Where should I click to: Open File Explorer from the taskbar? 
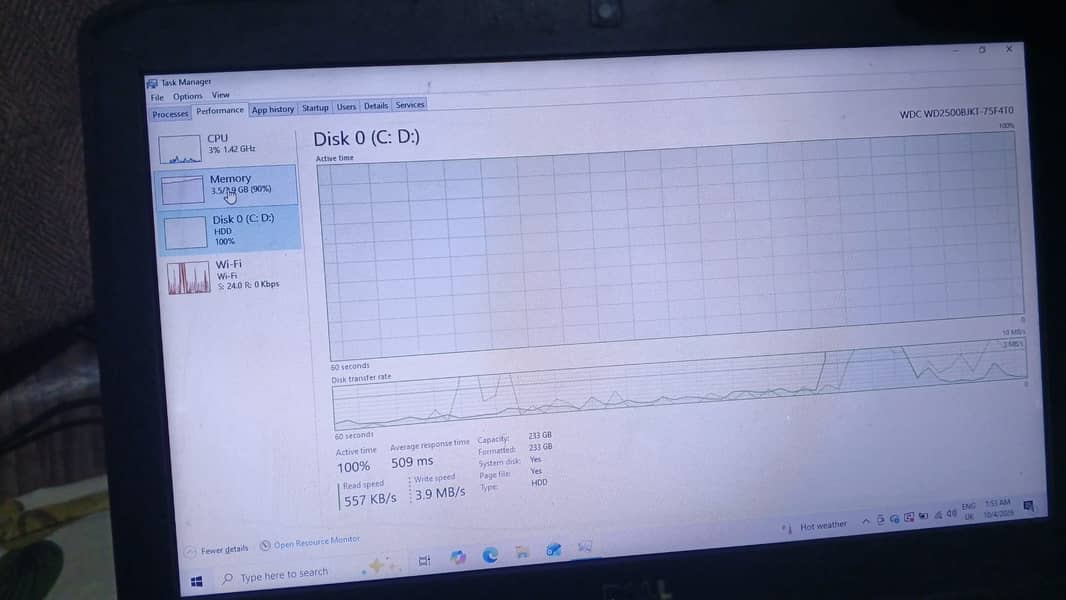pyautogui.click(x=522, y=552)
